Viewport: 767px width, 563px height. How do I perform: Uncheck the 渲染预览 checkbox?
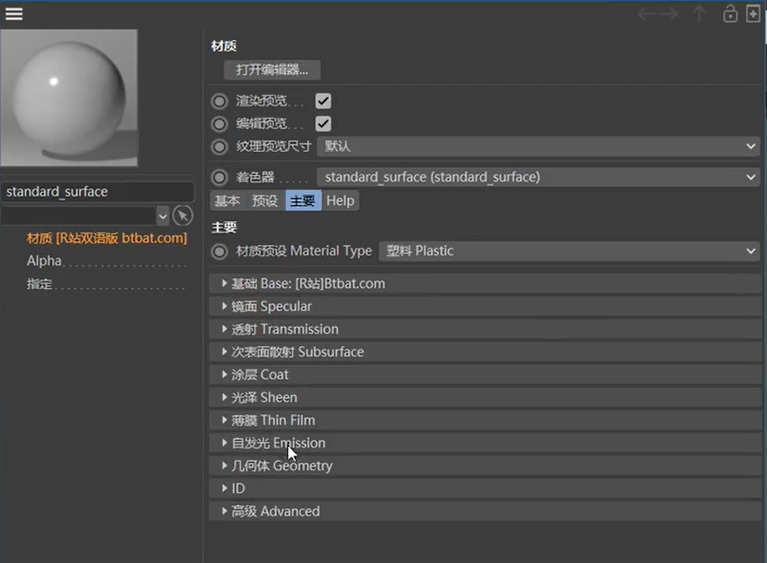(x=323, y=101)
